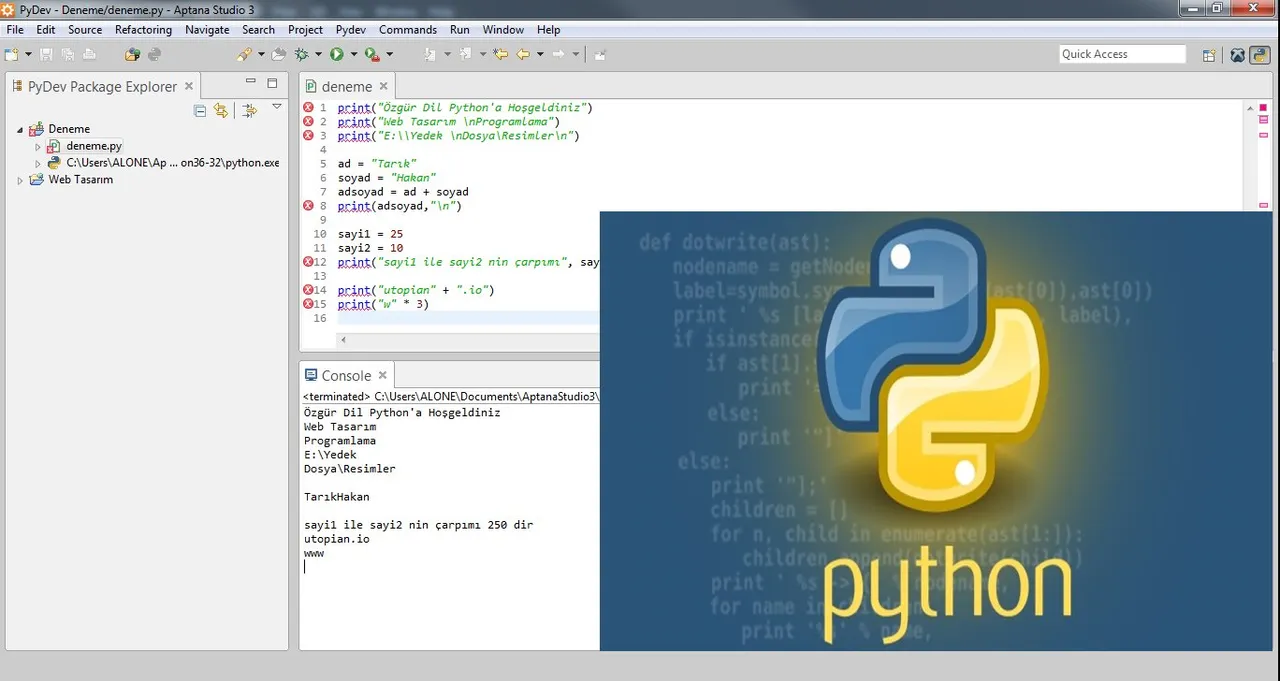
Task: Close the Console view tab
Action: point(383,376)
